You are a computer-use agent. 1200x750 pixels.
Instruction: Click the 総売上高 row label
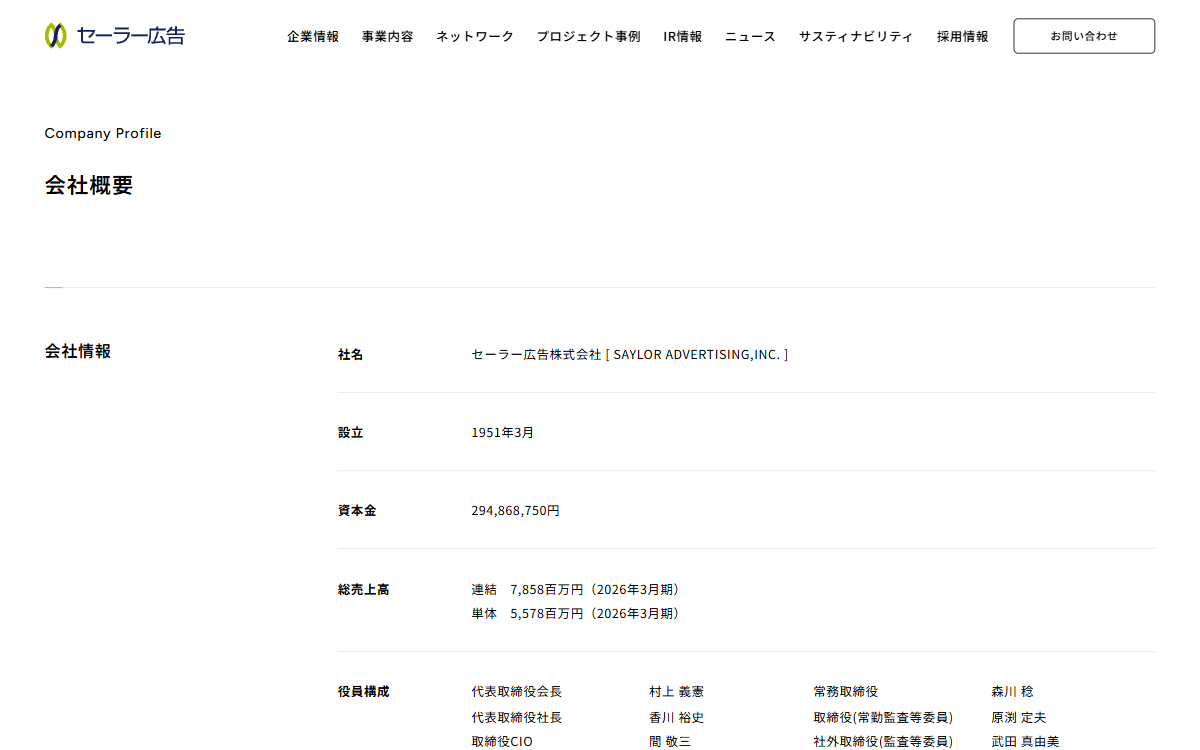[x=364, y=590]
